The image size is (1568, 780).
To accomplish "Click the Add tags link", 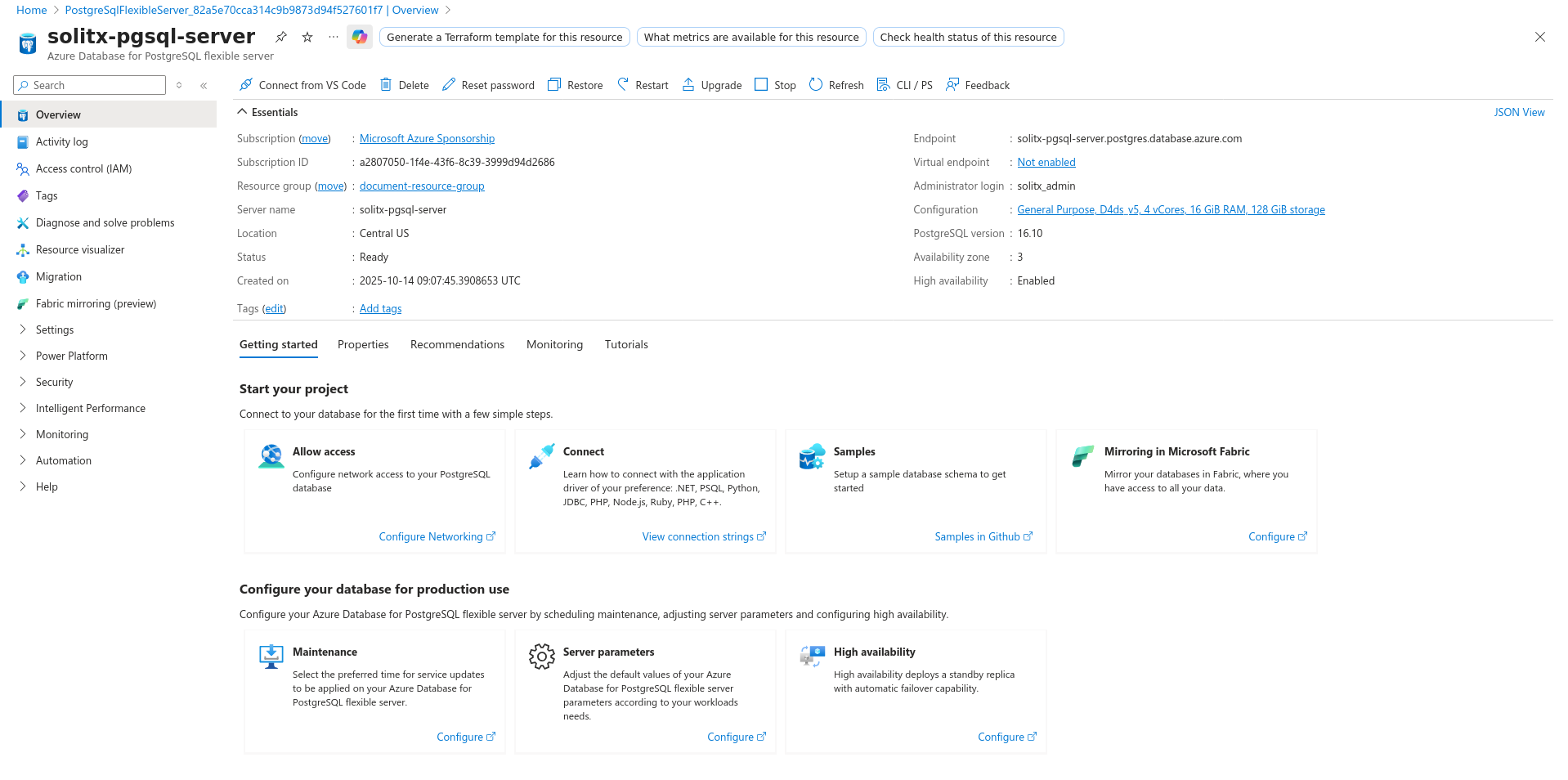I will (380, 308).
